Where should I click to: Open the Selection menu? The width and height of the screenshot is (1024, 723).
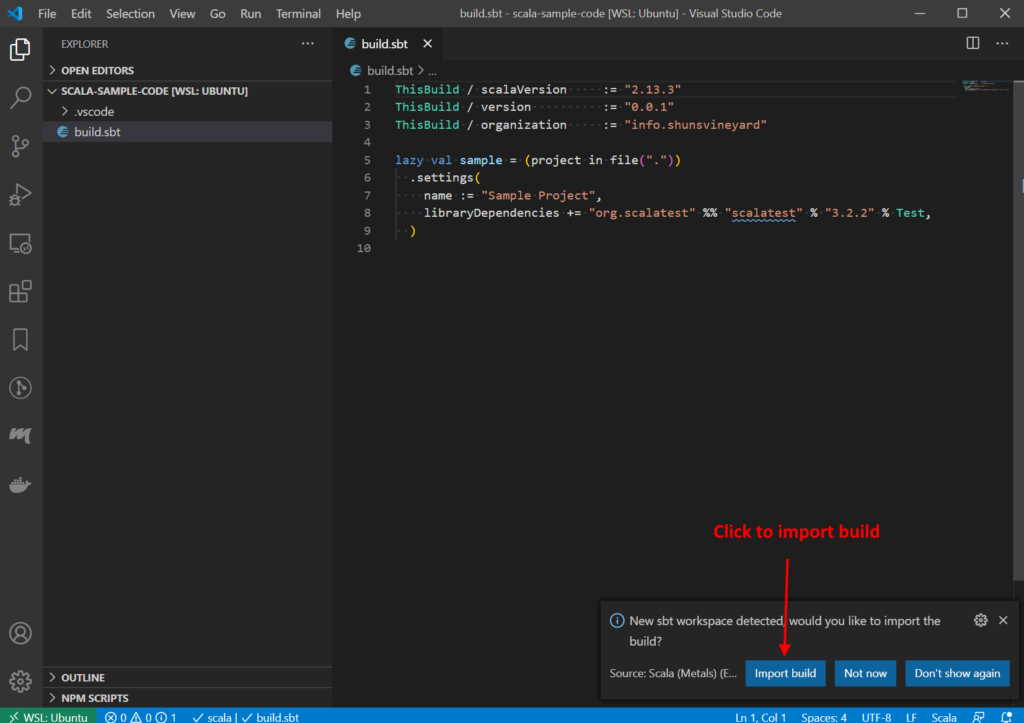(130, 14)
